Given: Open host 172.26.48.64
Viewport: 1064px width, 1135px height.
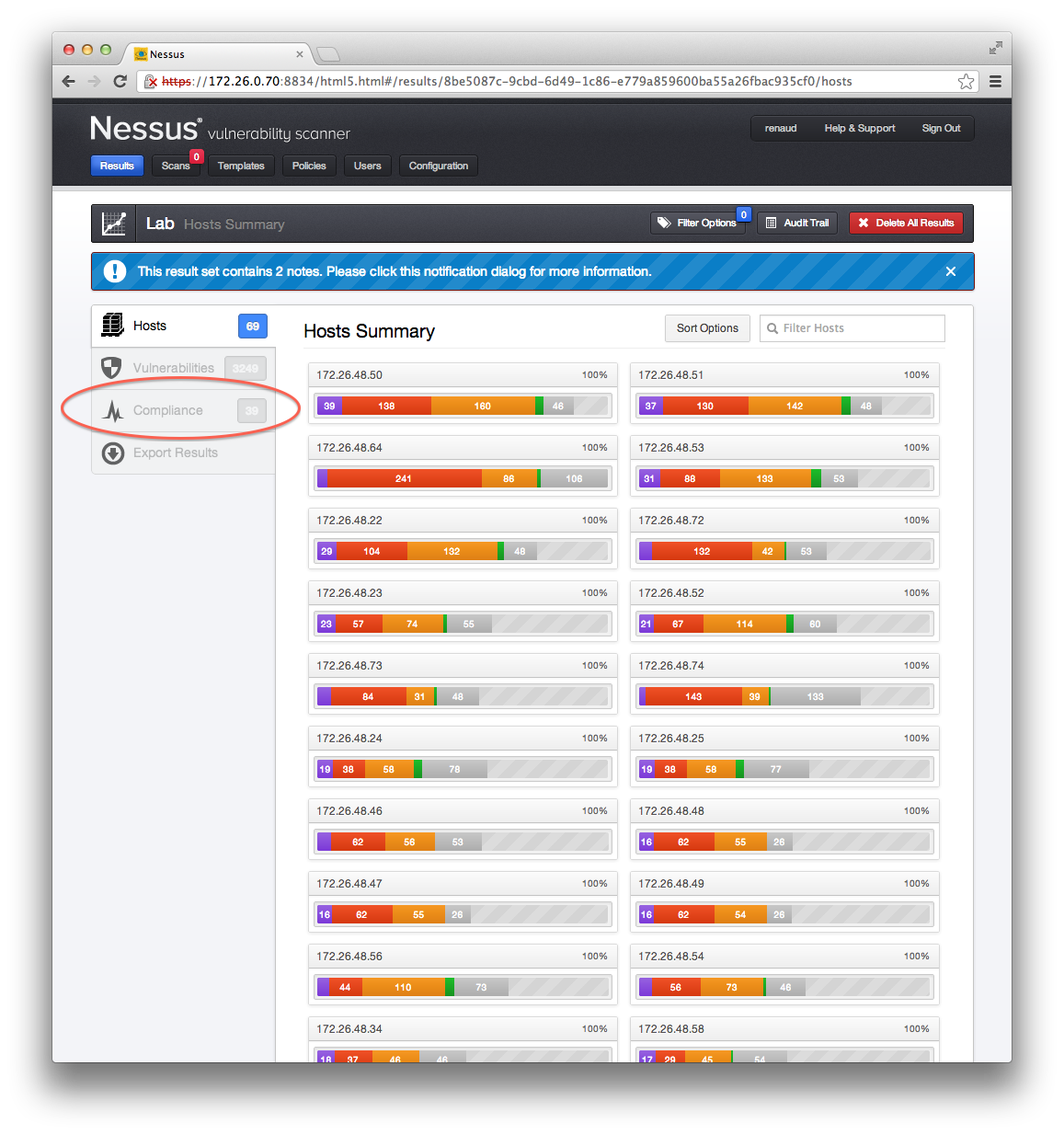Looking at the screenshot, I should pos(462,464).
